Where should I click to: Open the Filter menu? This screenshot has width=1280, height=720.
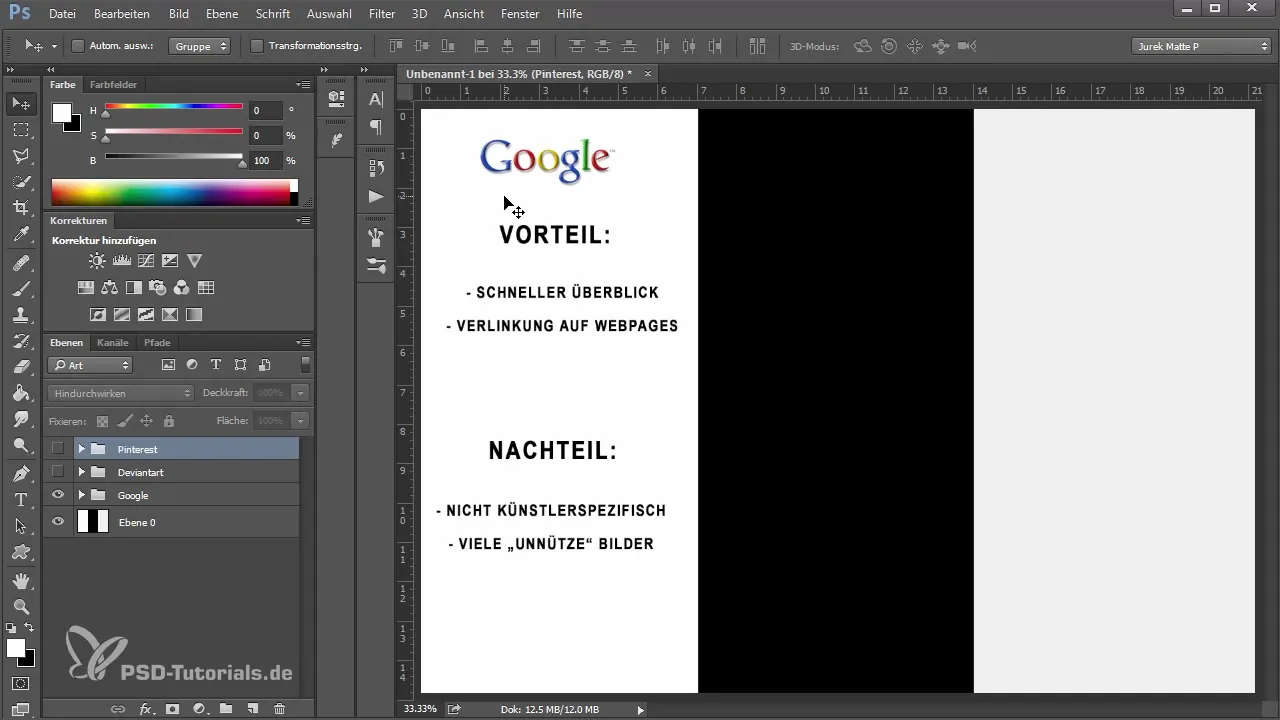click(x=381, y=14)
